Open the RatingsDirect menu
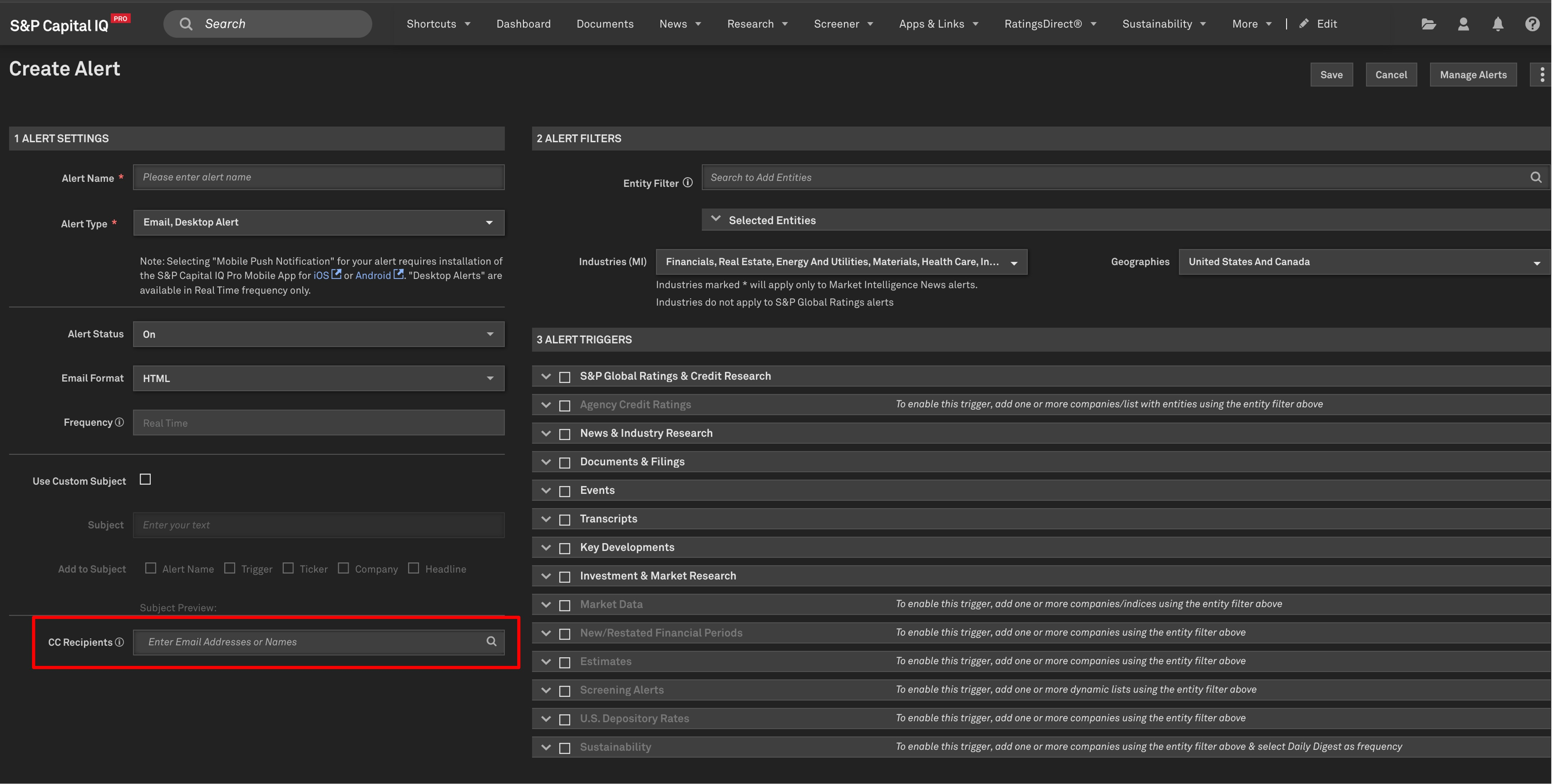 pos(1050,24)
